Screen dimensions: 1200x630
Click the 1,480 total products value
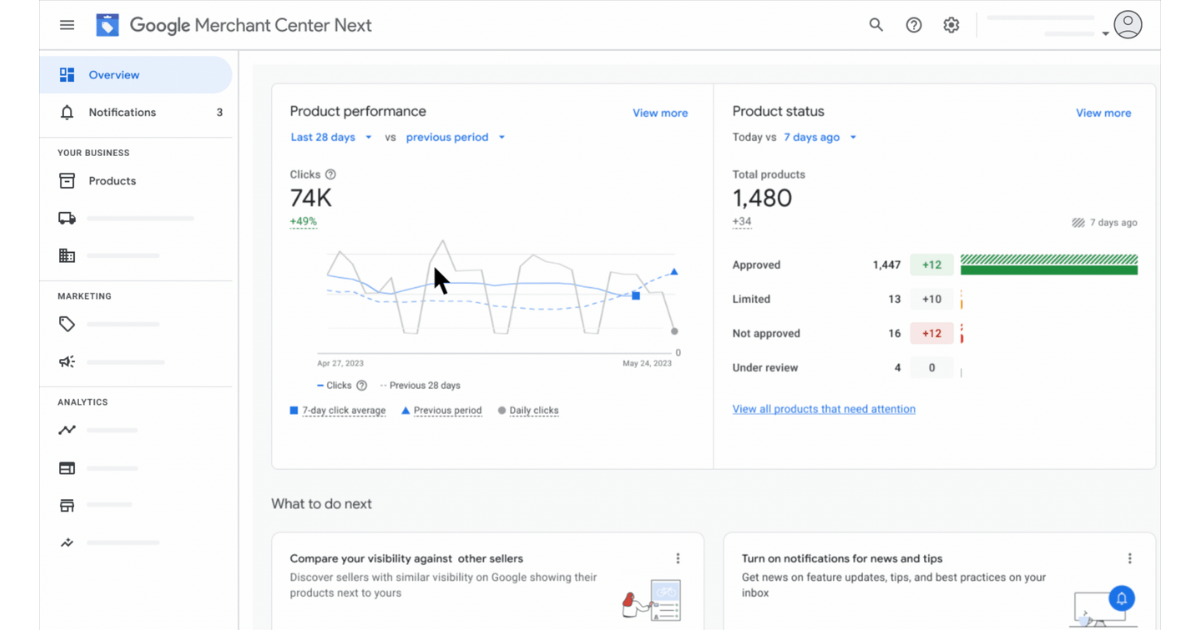(762, 198)
